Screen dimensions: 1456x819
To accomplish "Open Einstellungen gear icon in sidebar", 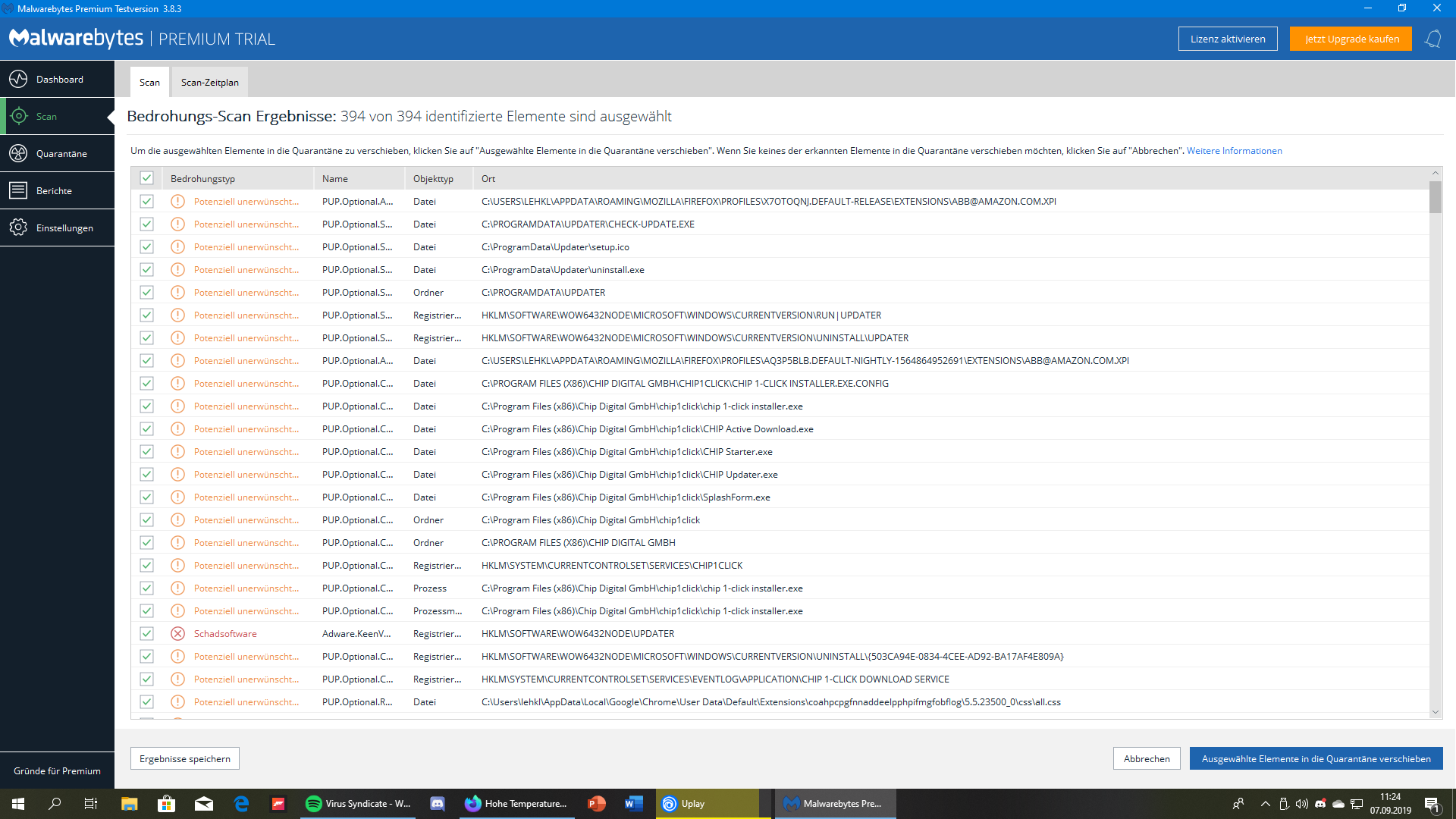I will [18, 227].
